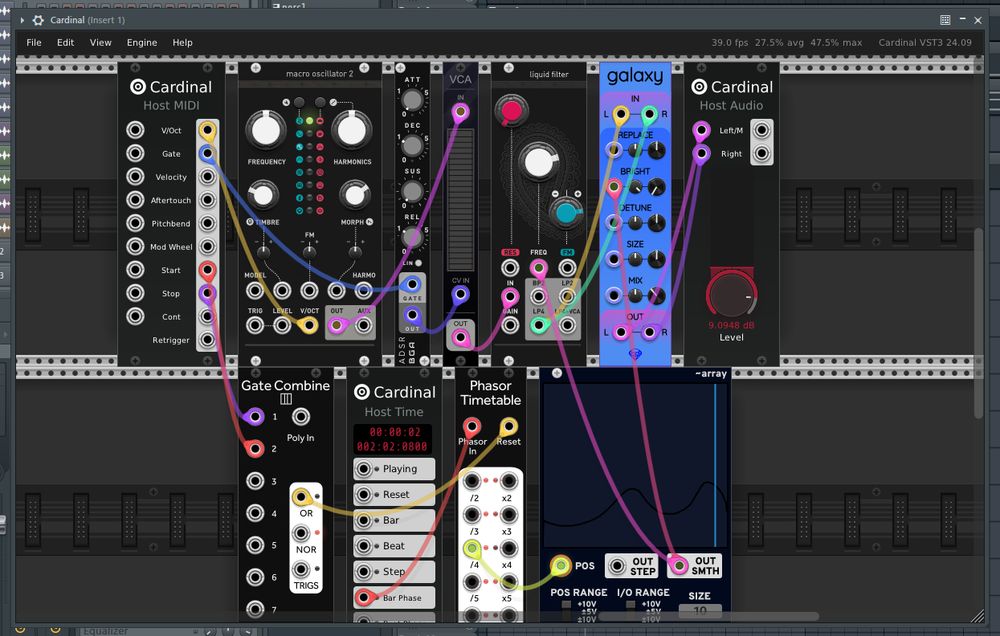
Task: Click the Host Time Bar Phase output
Action: click(x=364, y=598)
